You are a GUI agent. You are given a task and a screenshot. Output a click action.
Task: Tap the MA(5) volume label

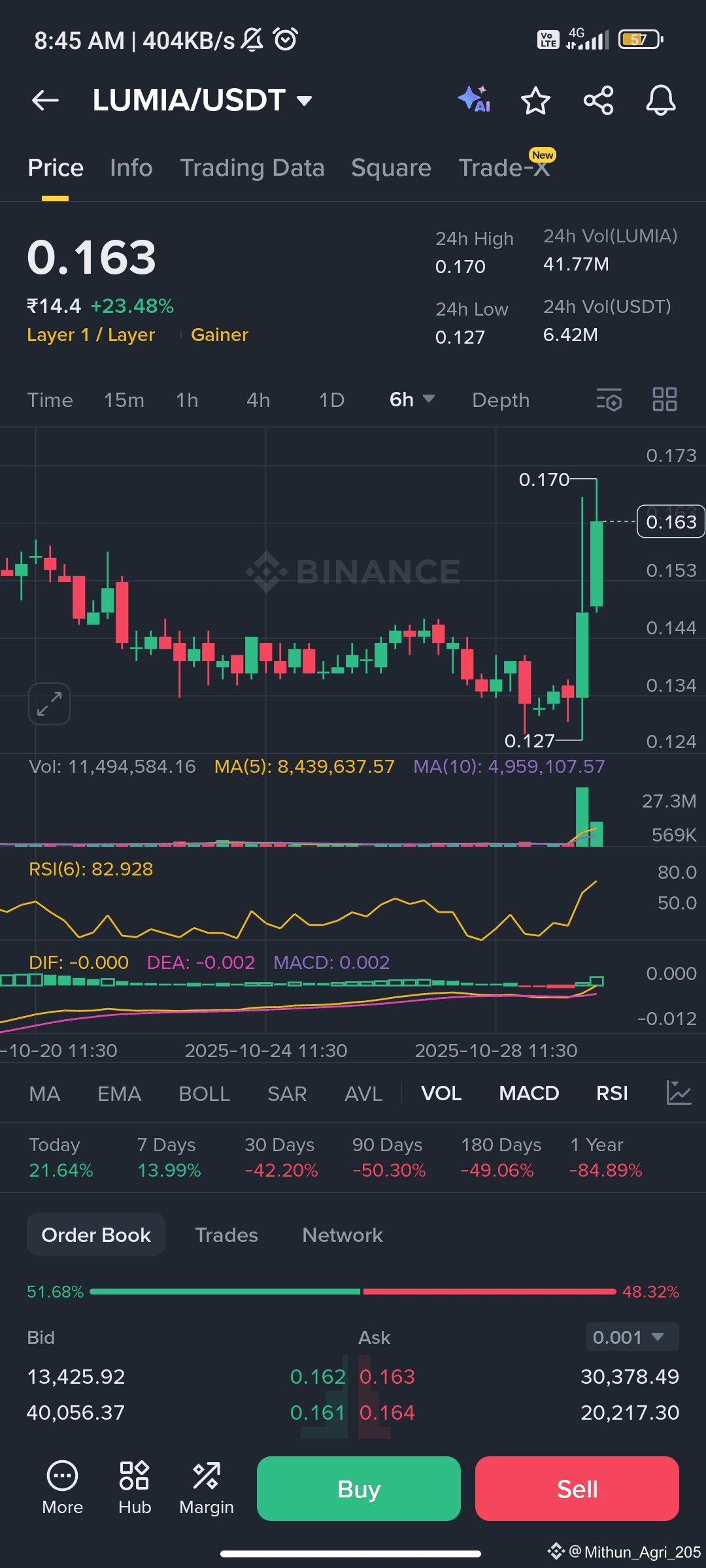[x=305, y=766]
